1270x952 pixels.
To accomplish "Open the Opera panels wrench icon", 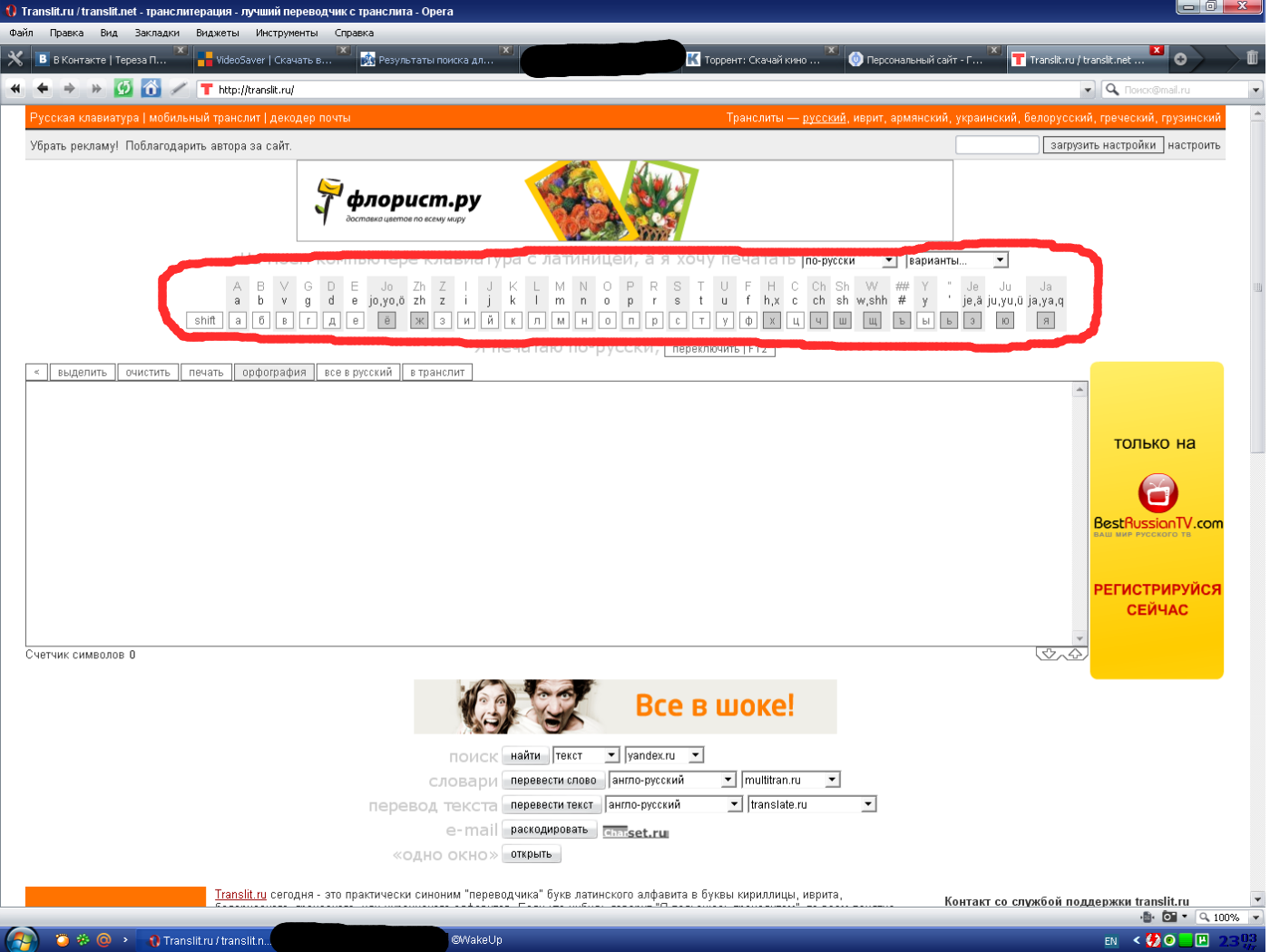I will point(15,59).
